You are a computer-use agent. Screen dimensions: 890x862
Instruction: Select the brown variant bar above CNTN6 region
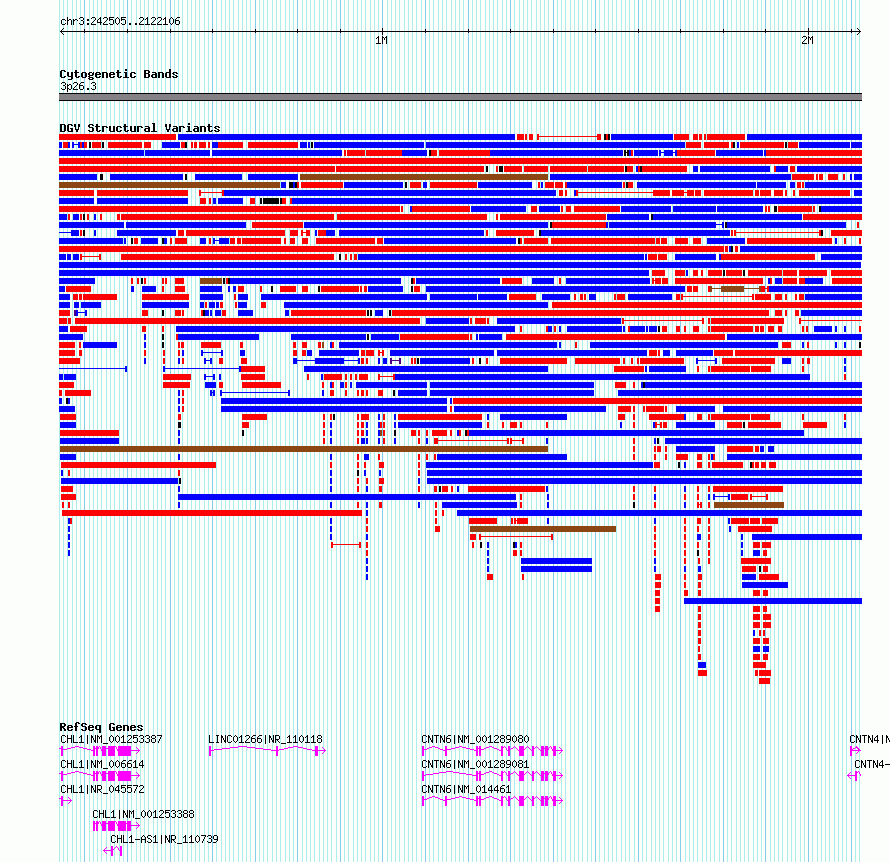[543, 529]
